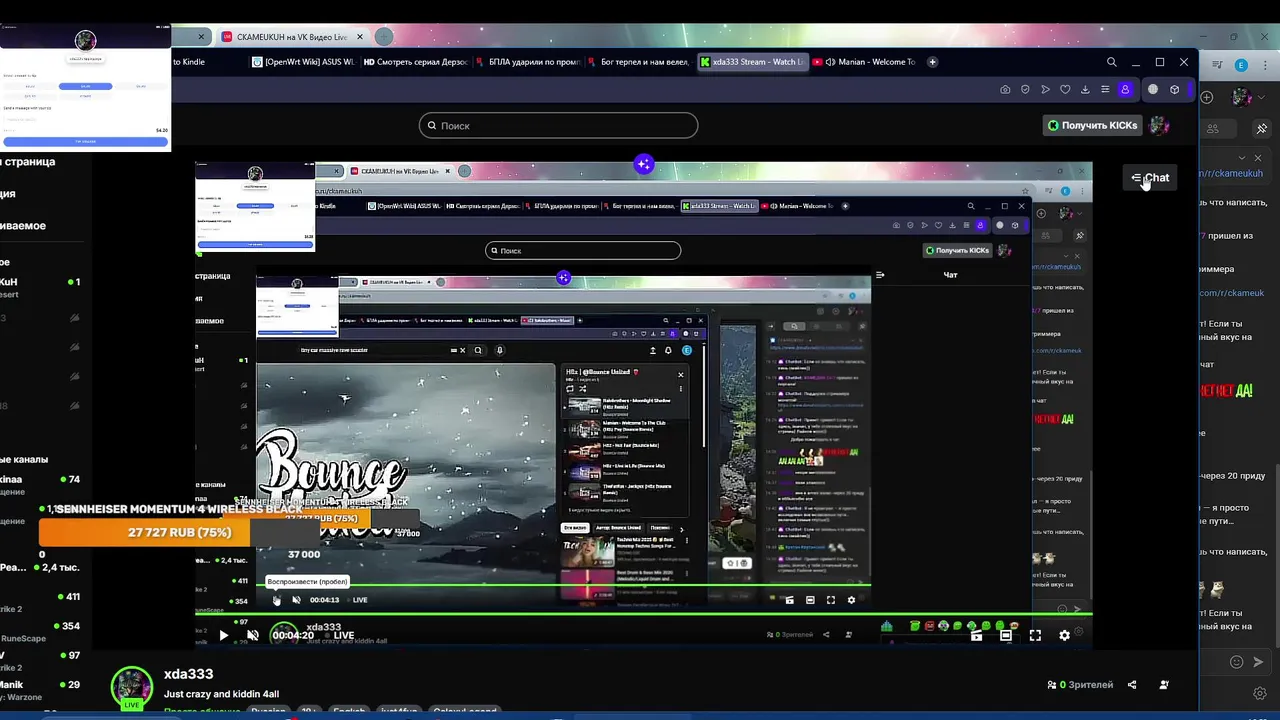
Task: Share the xda333 stream via share icon
Action: [1132, 685]
